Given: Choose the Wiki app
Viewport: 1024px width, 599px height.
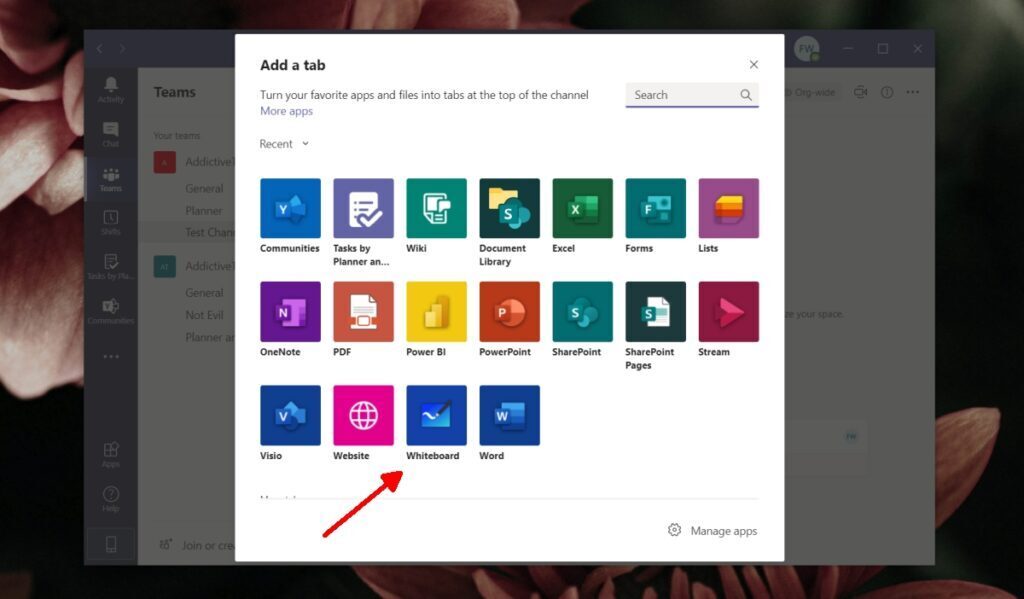Looking at the screenshot, I should click(x=435, y=207).
